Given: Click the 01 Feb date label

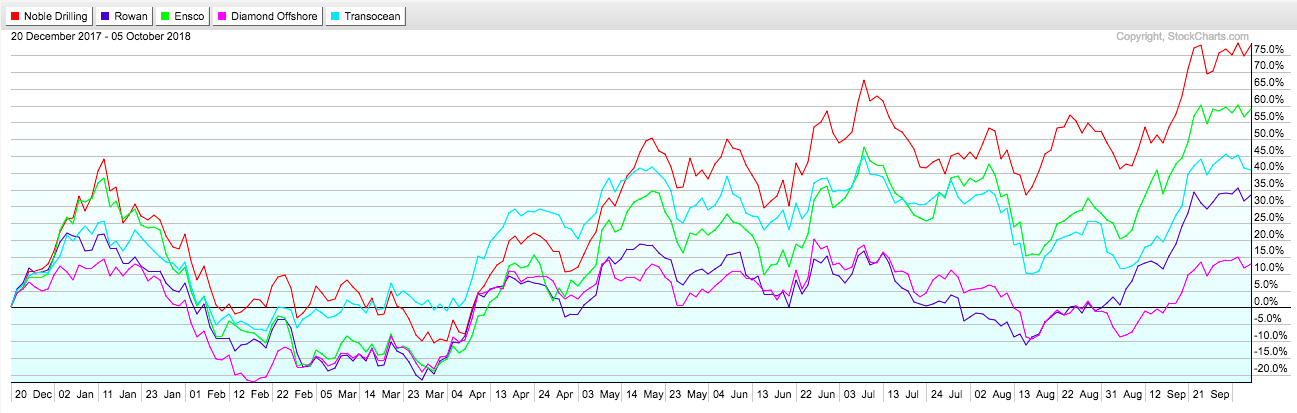Looking at the screenshot, I should pyautogui.click(x=206, y=395).
